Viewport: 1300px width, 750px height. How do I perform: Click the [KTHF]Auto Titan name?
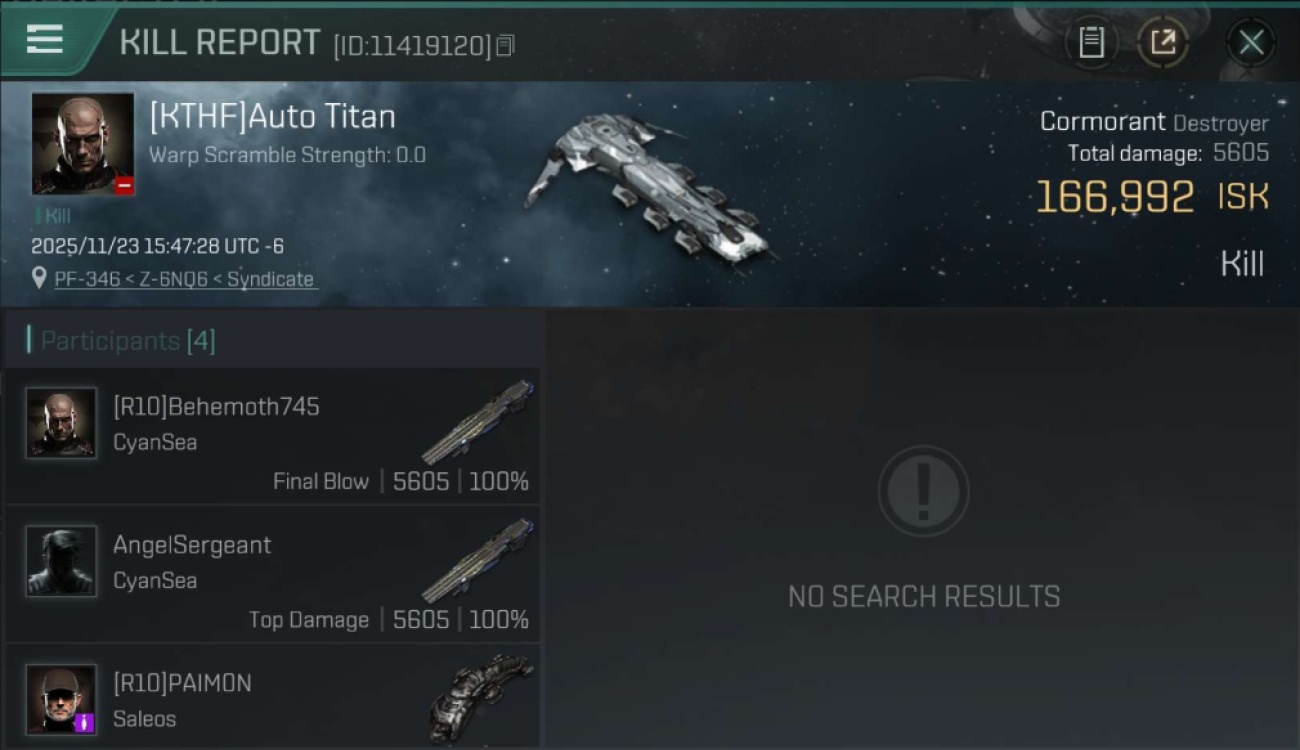[x=272, y=117]
